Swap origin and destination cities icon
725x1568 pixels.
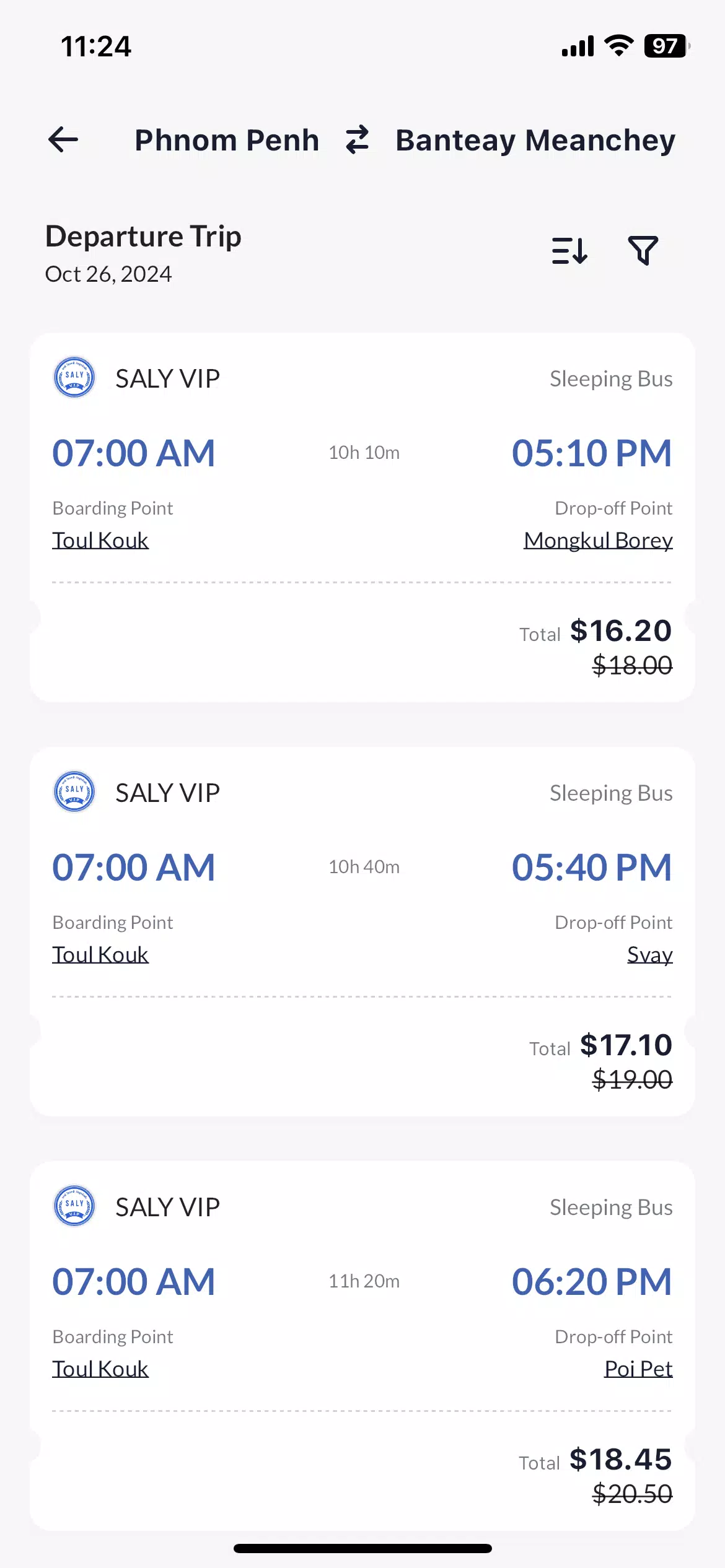pyautogui.click(x=358, y=140)
